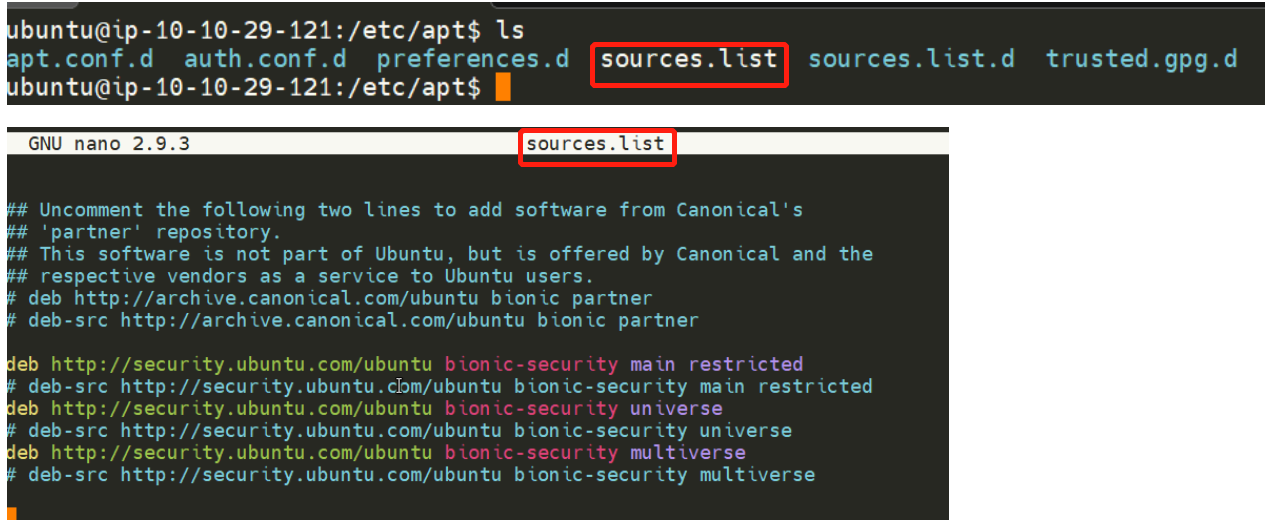
Task: Click the security.ubuntu.com URL on the first uncommented deb line
Action: click(242, 364)
